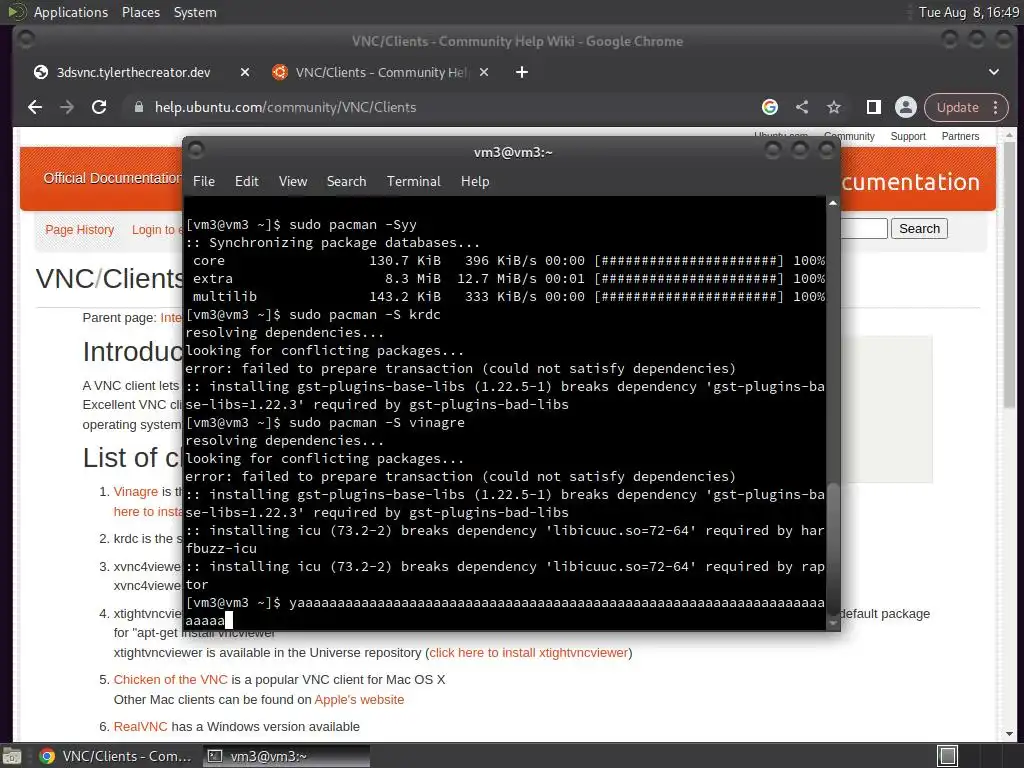Open Chrome profile avatar
Screen dimensions: 1024x768
click(906, 107)
